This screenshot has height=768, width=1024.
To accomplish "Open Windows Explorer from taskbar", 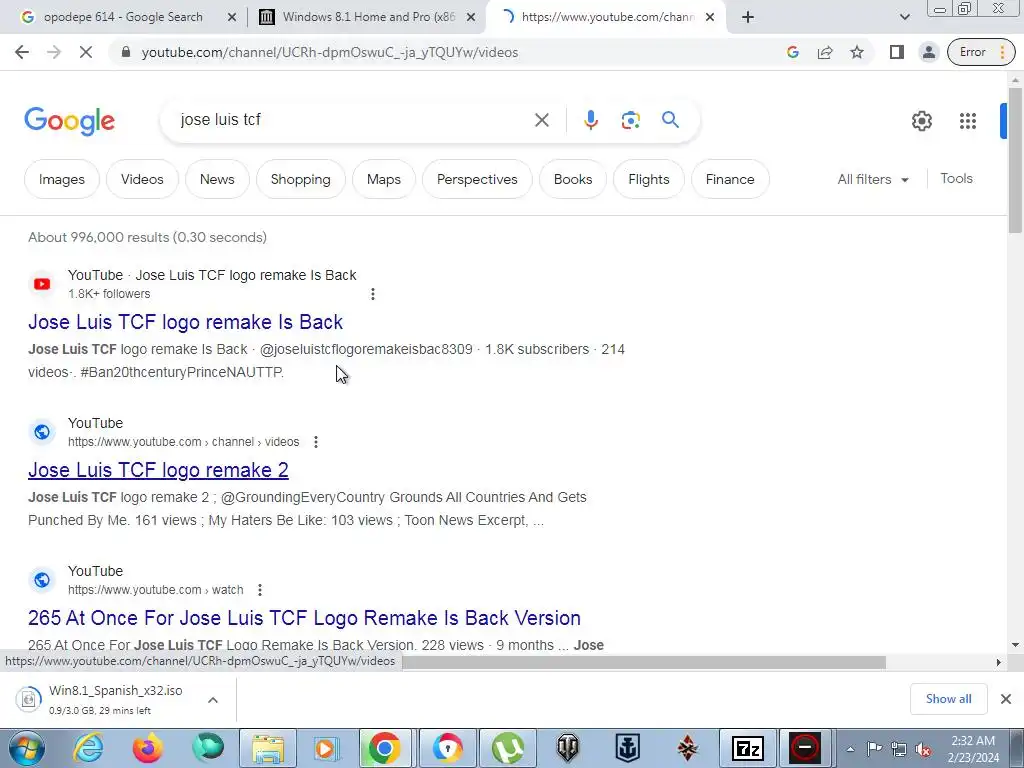I will [x=268, y=748].
